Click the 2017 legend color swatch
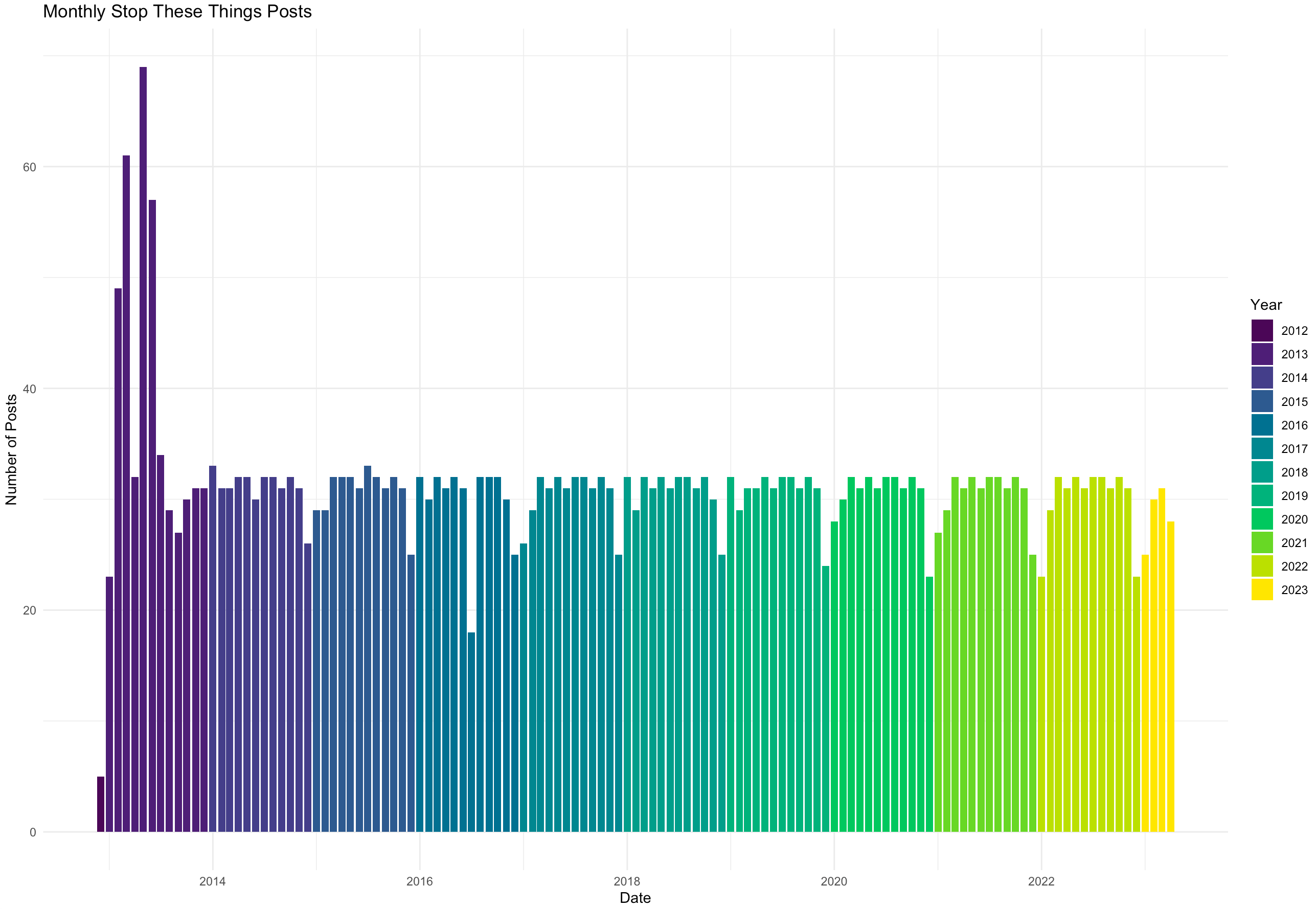The width and height of the screenshot is (1316, 909). [1262, 449]
